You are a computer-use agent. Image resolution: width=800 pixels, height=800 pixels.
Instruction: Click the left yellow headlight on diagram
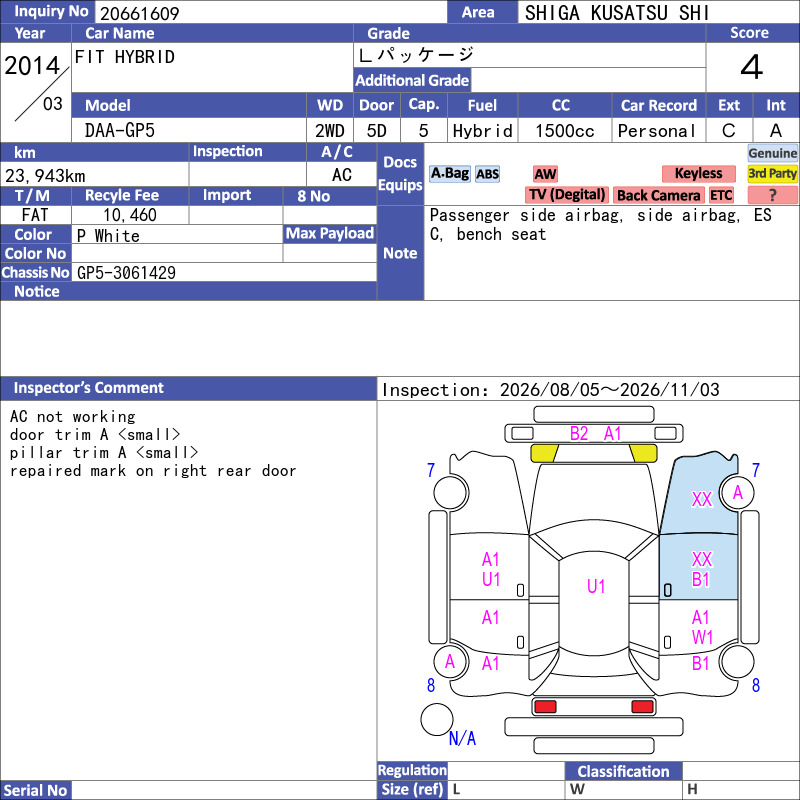click(x=544, y=453)
